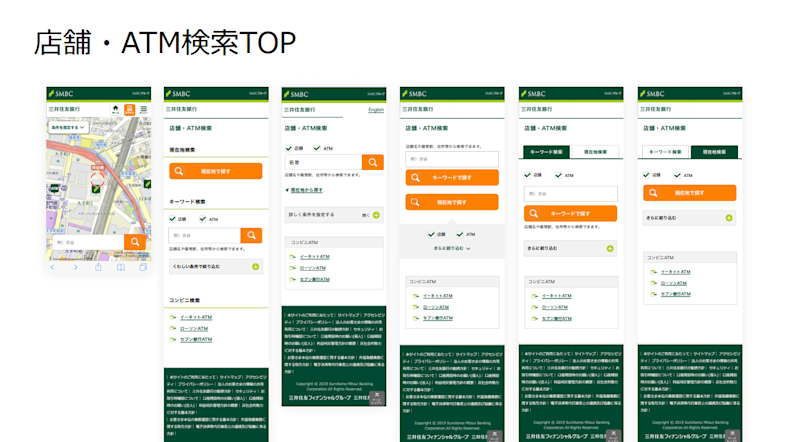Click イーネットATM link icon under コンビニ検索 heading
The width and height of the screenshot is (790, 442).
(x=173, y=318)
